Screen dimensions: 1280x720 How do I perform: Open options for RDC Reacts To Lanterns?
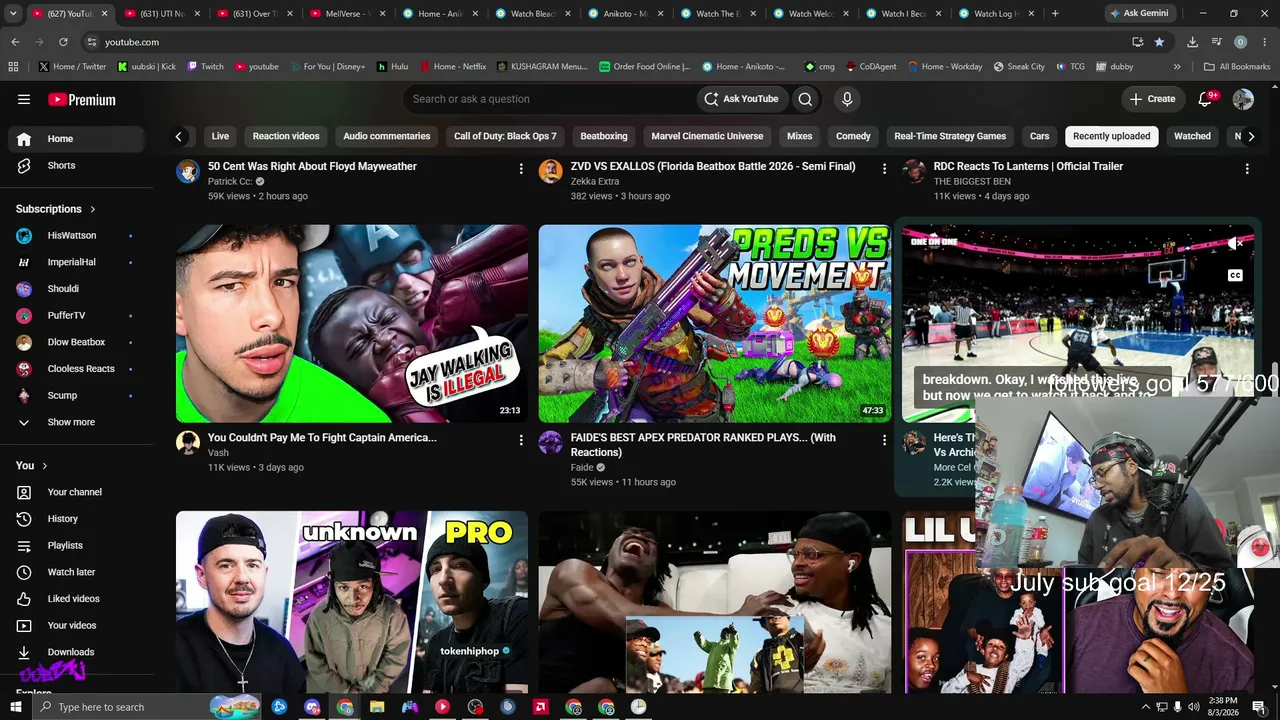1247,169
